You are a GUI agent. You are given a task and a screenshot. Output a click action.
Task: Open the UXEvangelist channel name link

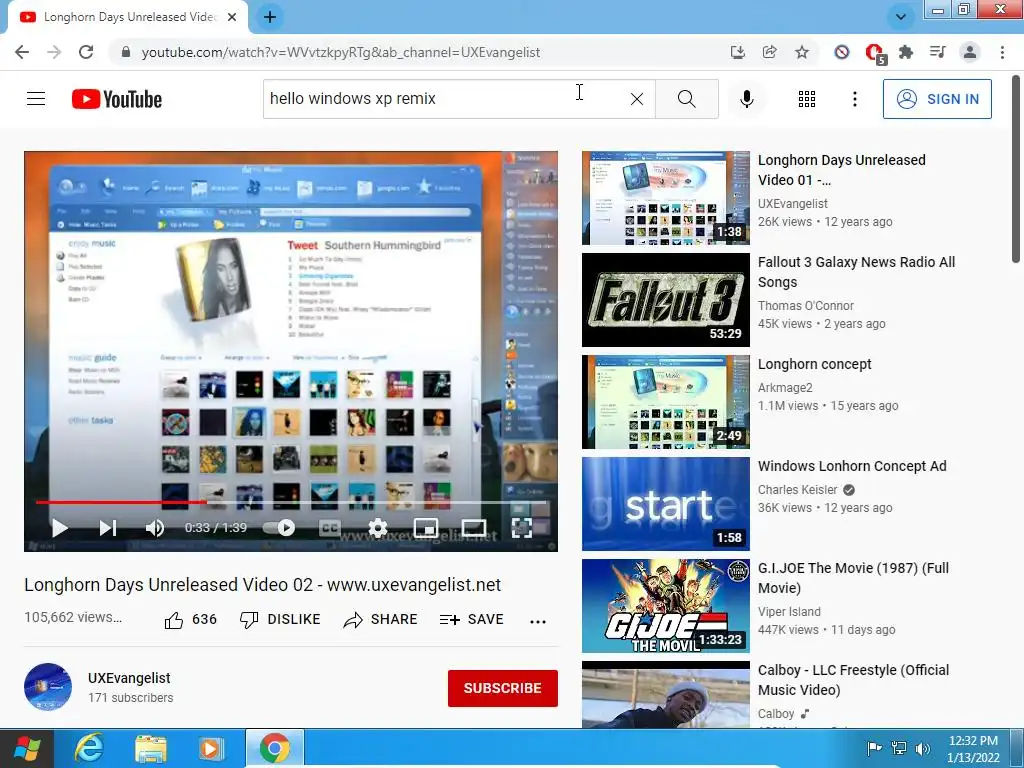point(129,678)
